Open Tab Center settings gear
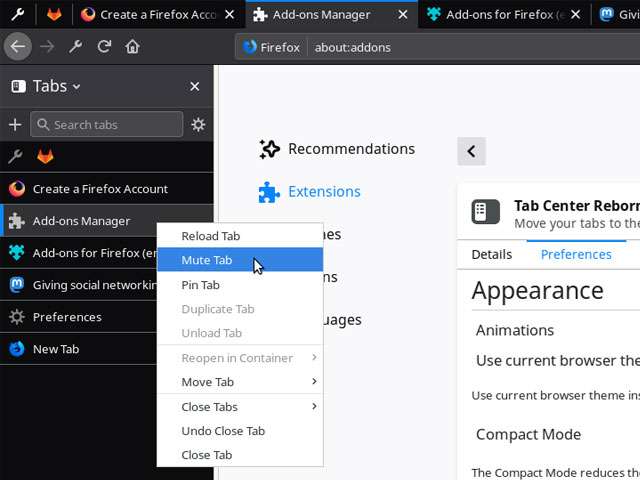 click(x=198, y=124)
